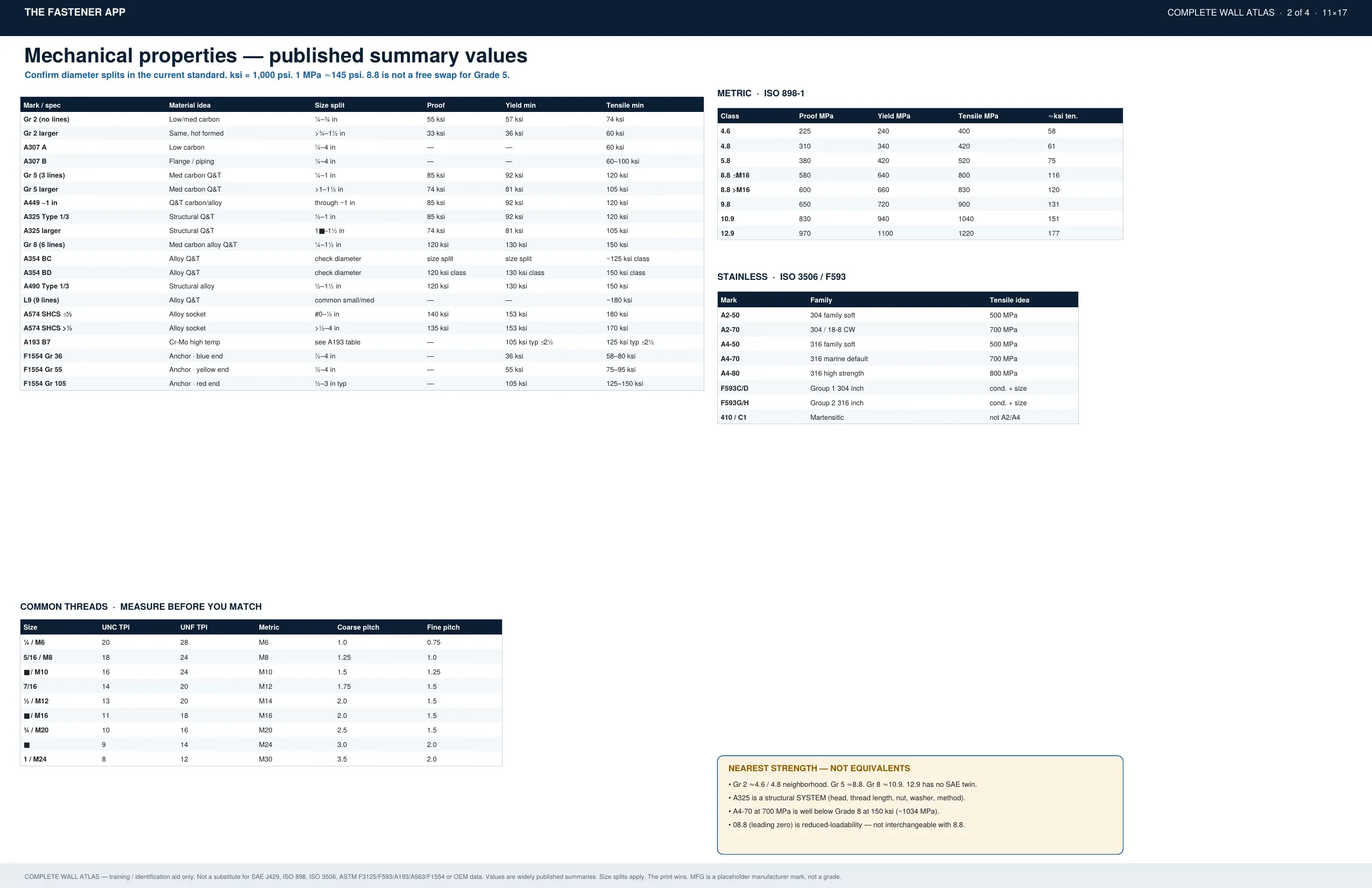Select the A4-80 stainless row

897,373
